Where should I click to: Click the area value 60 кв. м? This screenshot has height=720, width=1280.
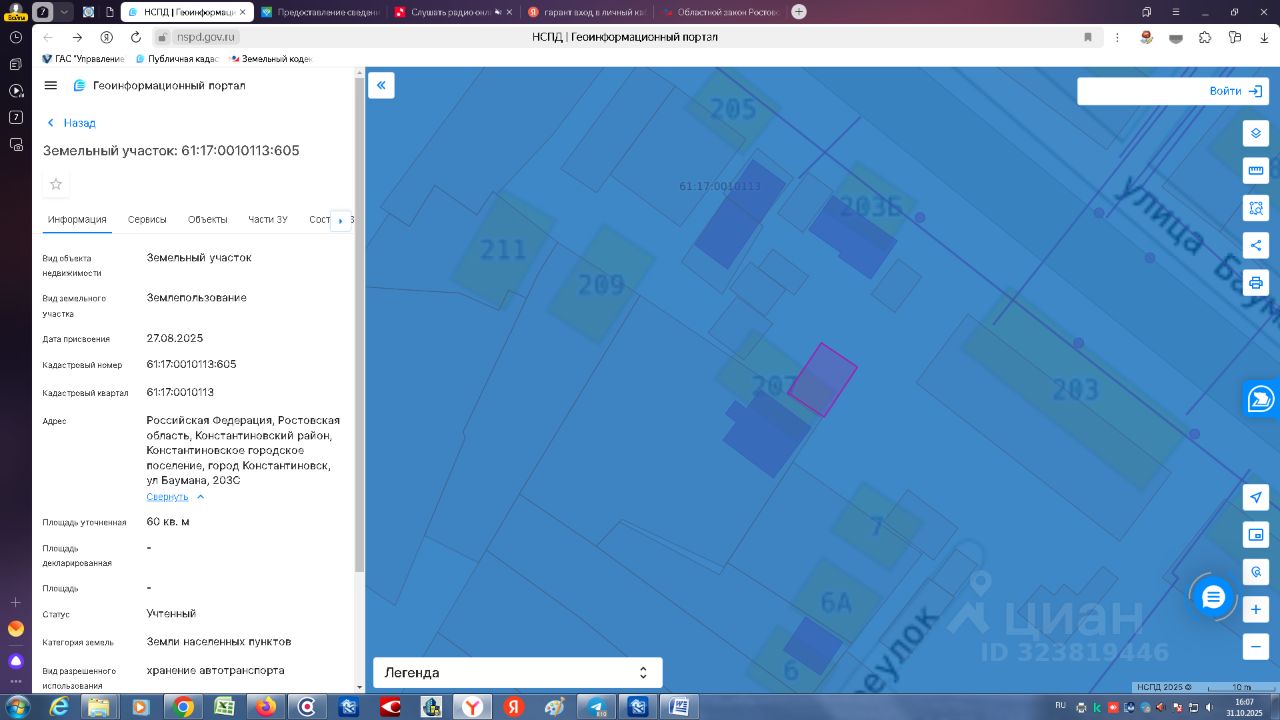pyautogui.click(x=168, y=522)
